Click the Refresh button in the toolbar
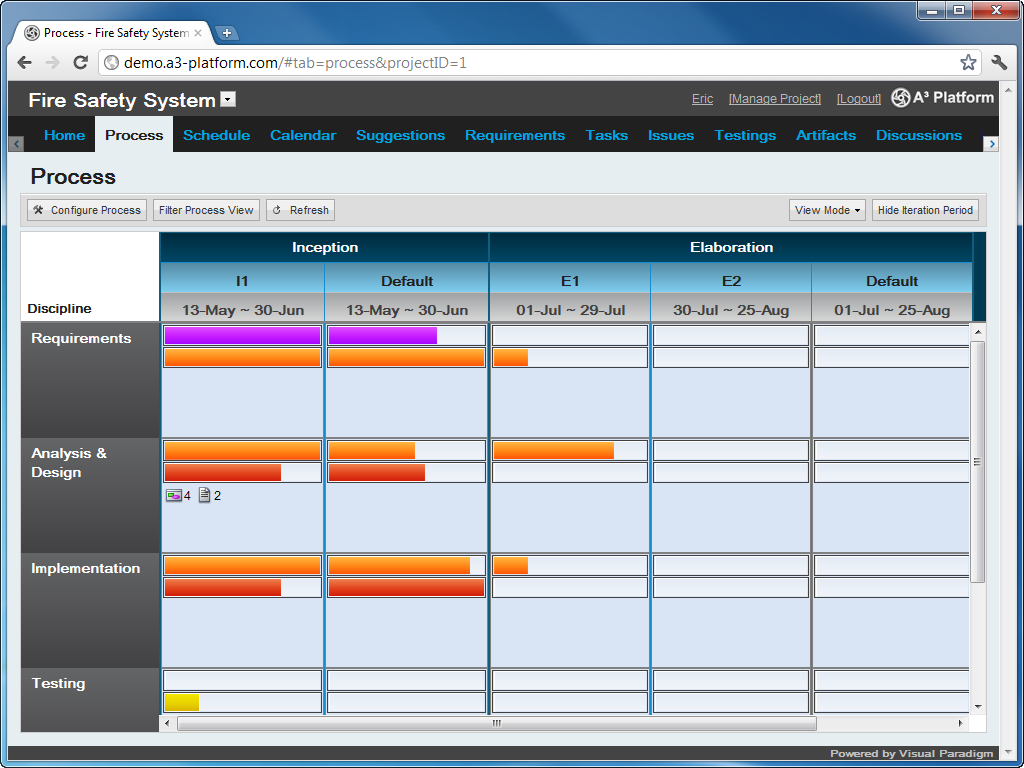 [300, 210]
